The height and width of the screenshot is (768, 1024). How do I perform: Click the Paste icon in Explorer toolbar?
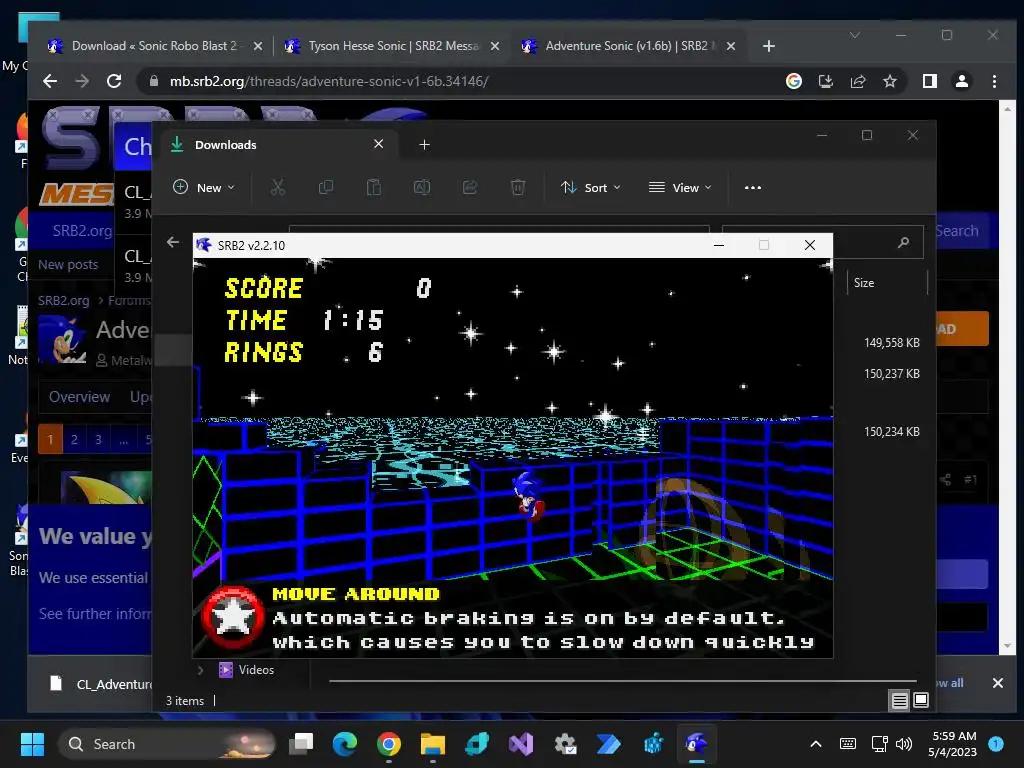[x=374, y=188]
